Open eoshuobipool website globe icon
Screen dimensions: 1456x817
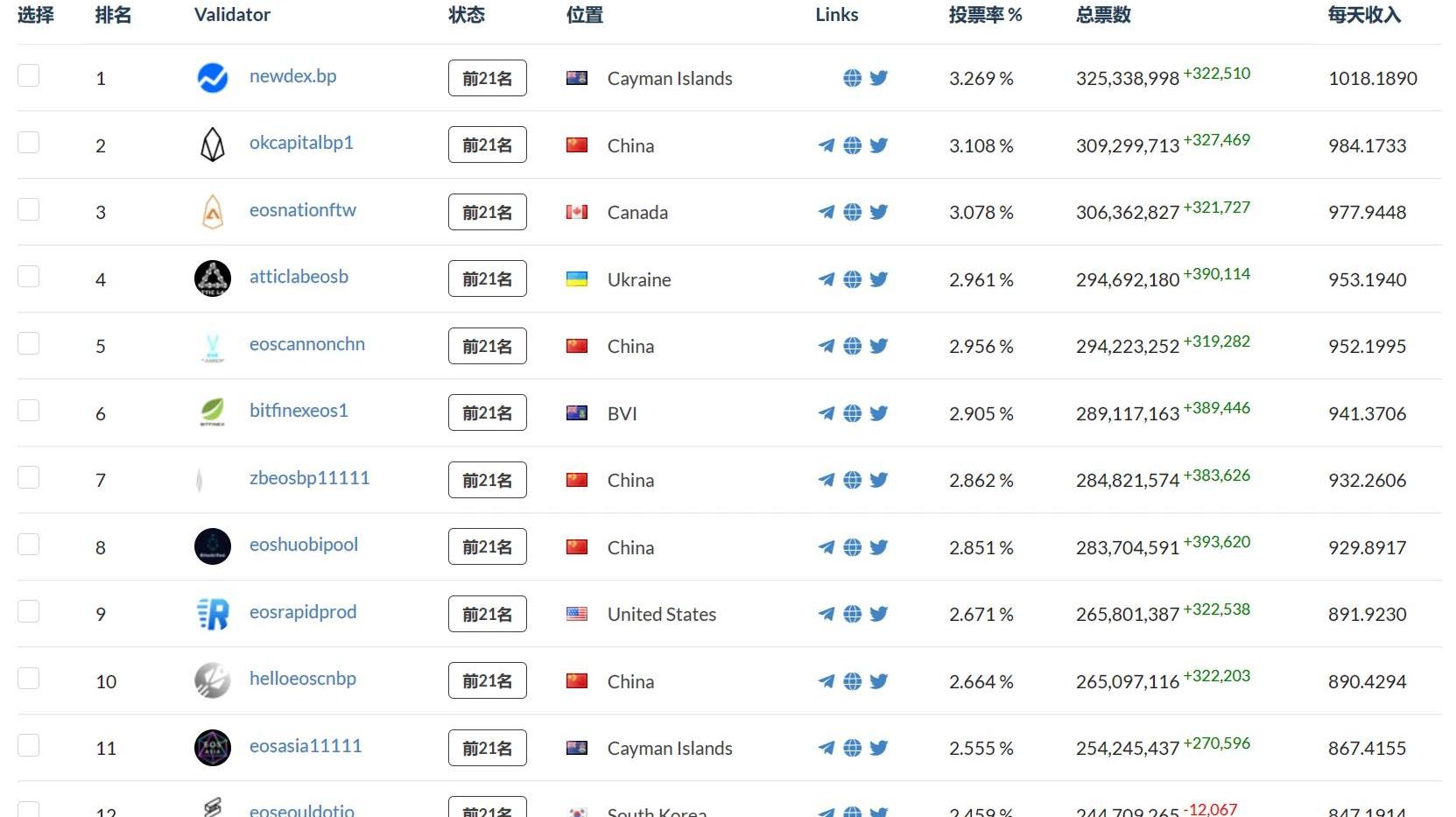tap(852, 547)
